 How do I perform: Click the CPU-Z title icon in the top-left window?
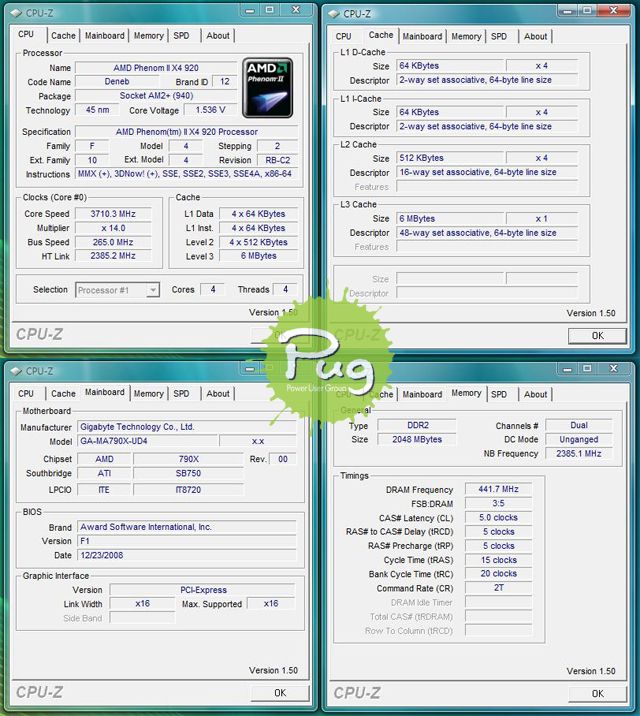16,13
